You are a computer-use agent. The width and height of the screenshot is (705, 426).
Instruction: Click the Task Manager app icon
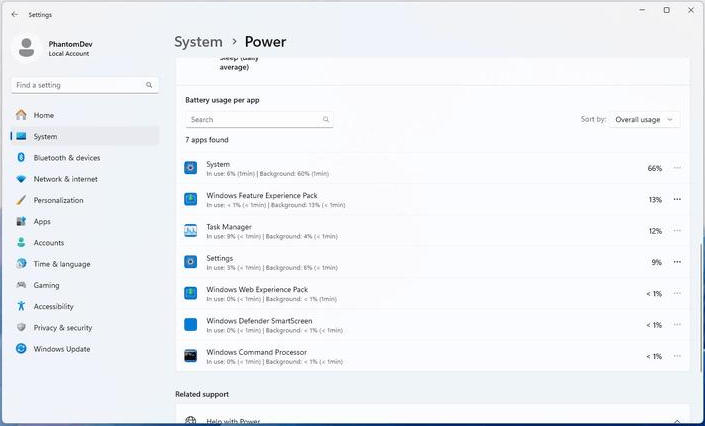(191, 231)
